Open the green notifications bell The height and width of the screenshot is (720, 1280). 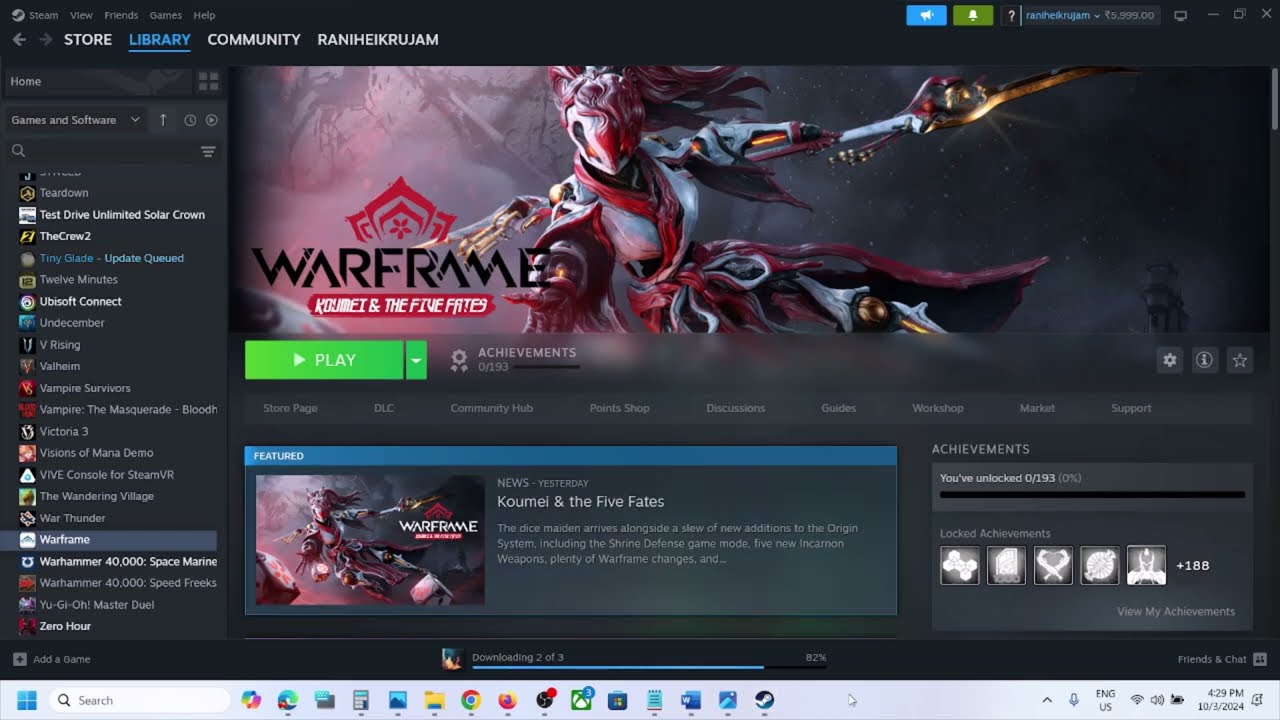973,15
